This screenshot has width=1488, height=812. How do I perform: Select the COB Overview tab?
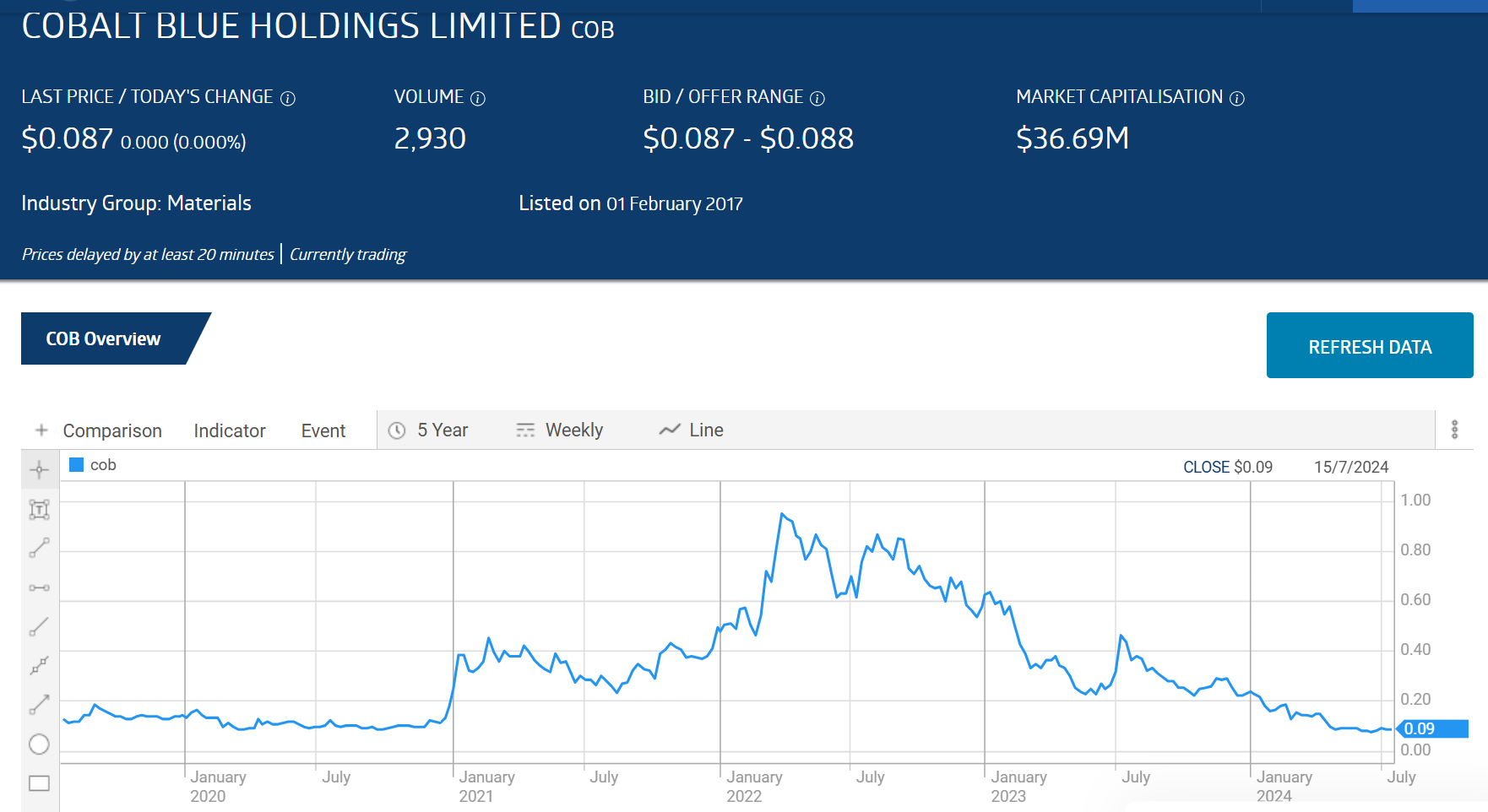[x=103, y=338]
